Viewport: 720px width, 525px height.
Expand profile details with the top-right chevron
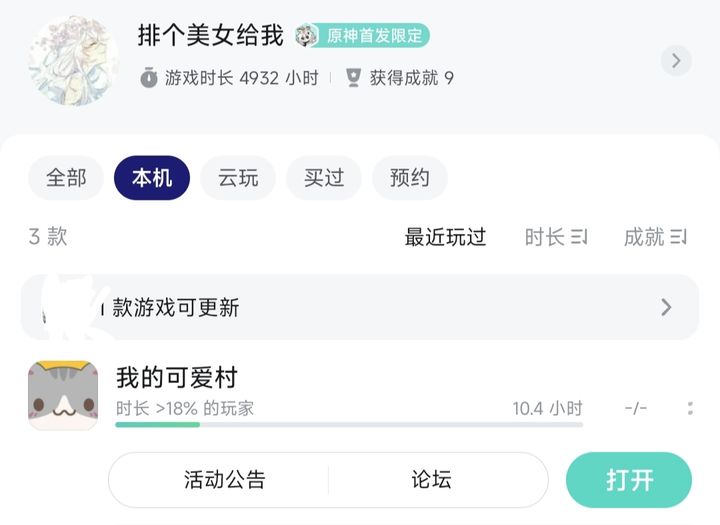(x=676, y=61)
